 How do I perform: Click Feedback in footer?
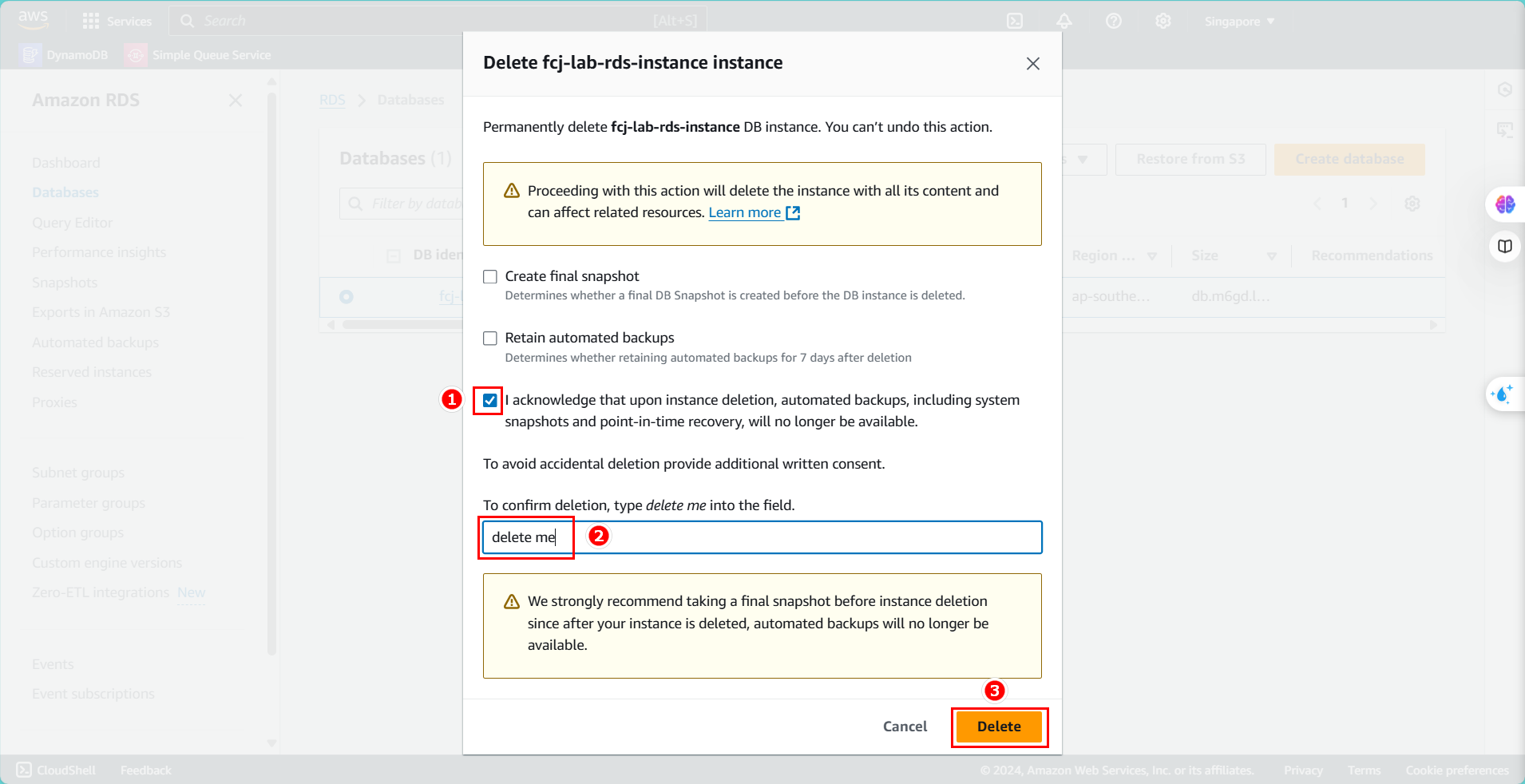click(145, 770)
